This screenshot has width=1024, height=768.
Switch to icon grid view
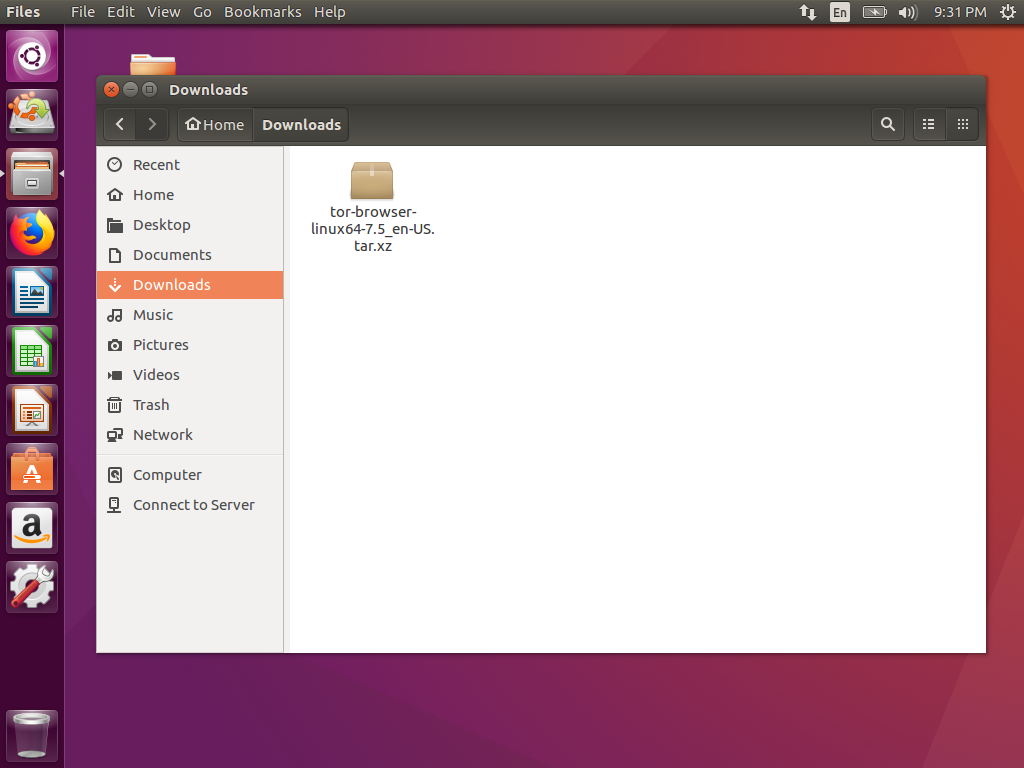coord(962,125)
